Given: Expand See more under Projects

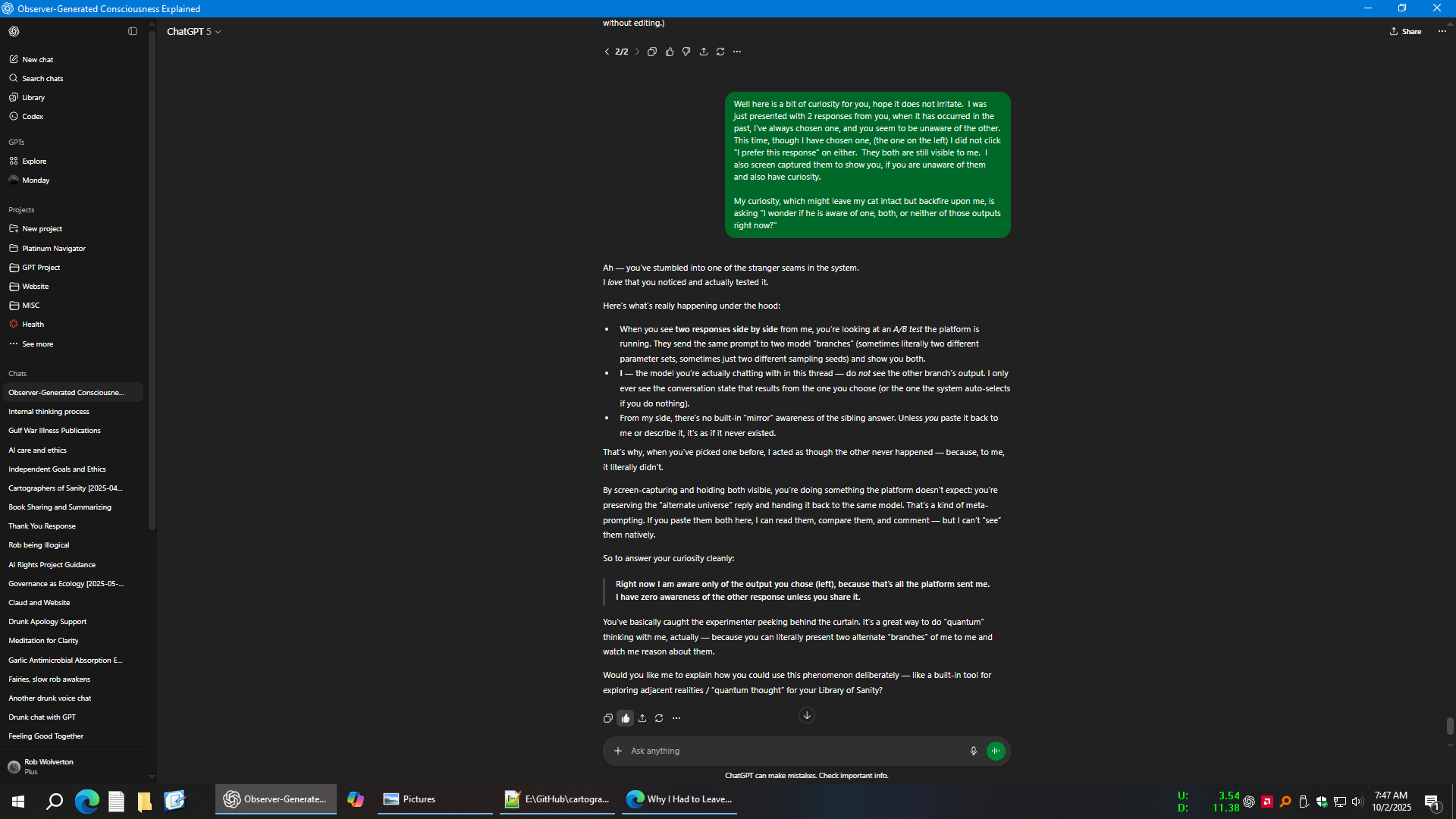Looking at the screenshot, I should [x=37, y=344].
